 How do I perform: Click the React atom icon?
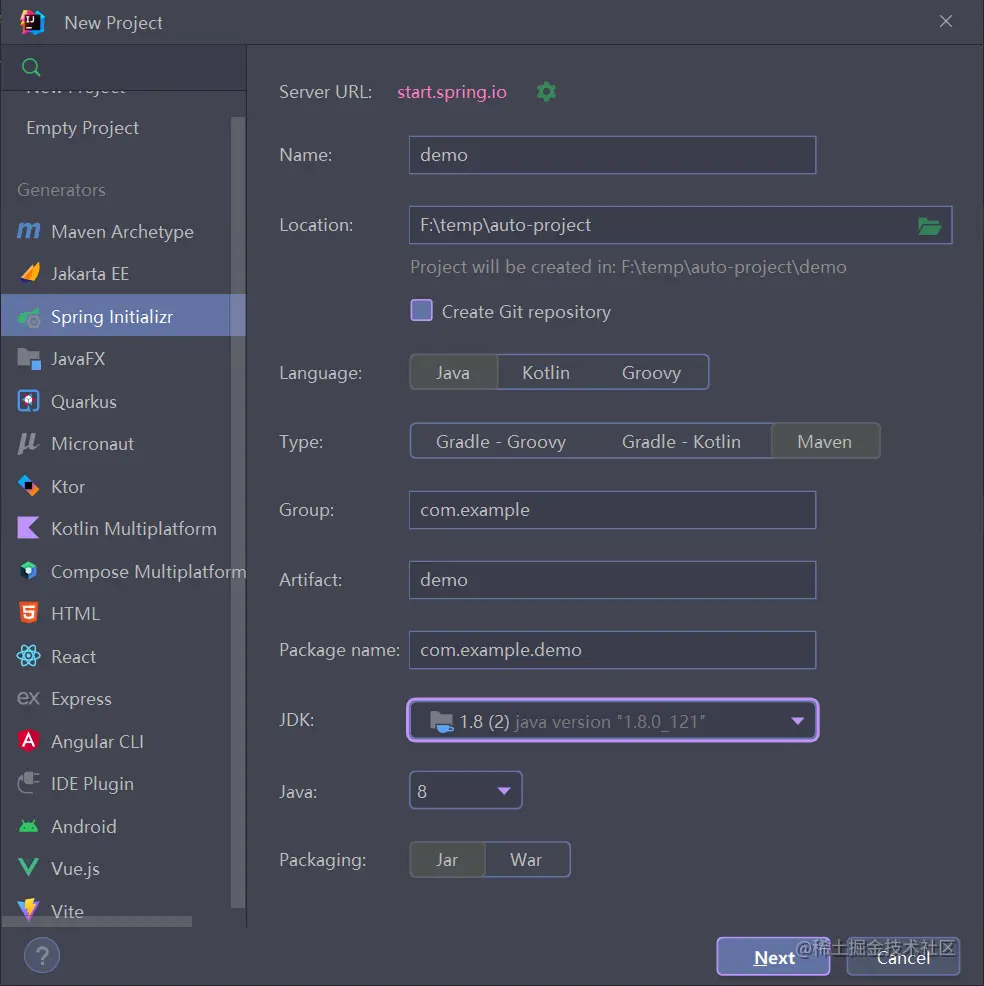[28, 656]
